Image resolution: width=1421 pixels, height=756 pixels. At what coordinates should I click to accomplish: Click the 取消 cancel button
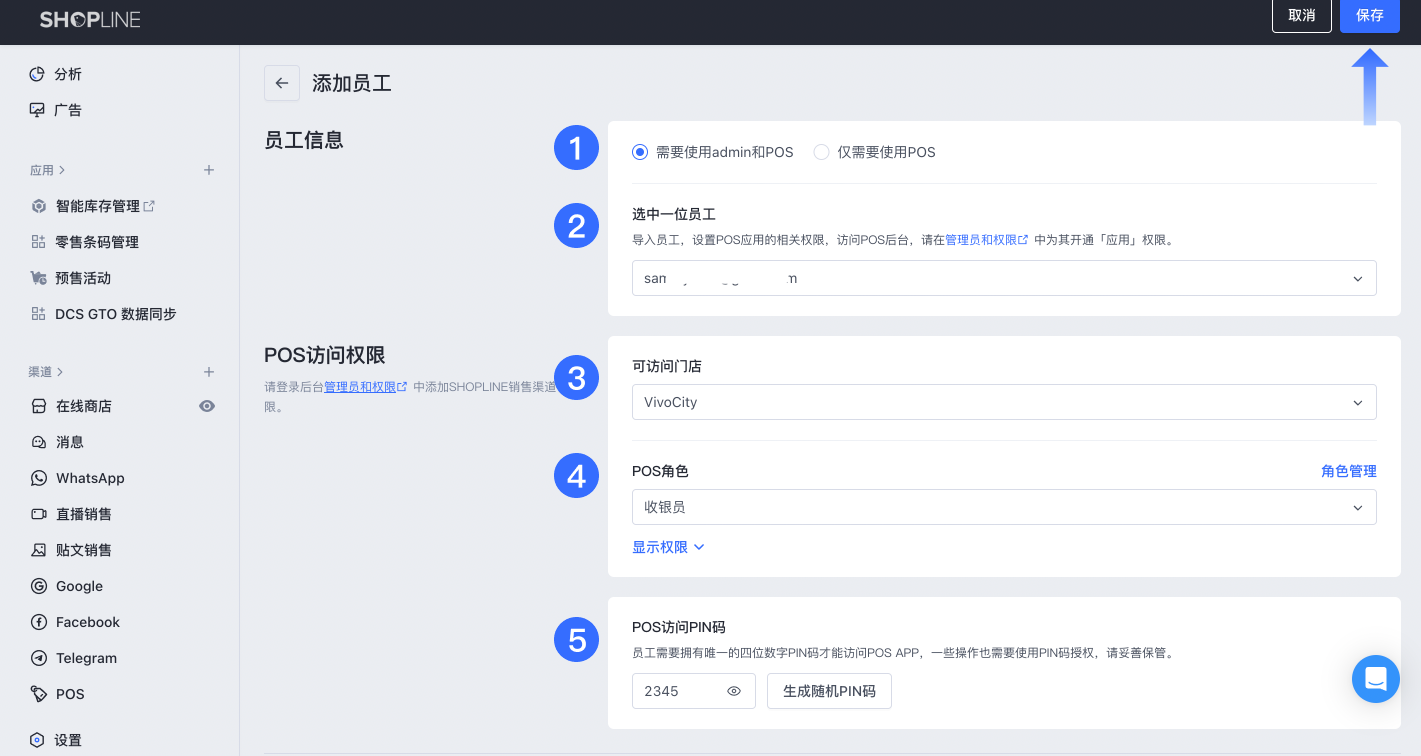(1302, 15)
